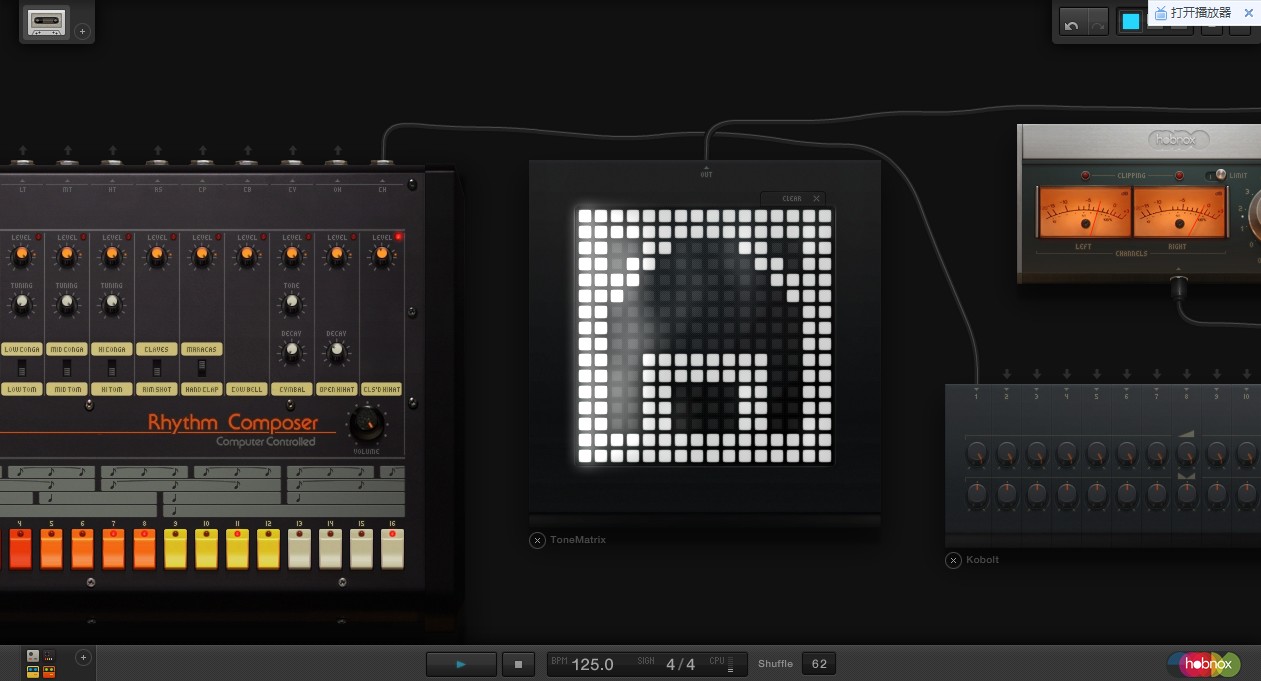Click the Cow Bell LEVEL knob
The width and height of the screenshot is (1261, 681).
246,258
